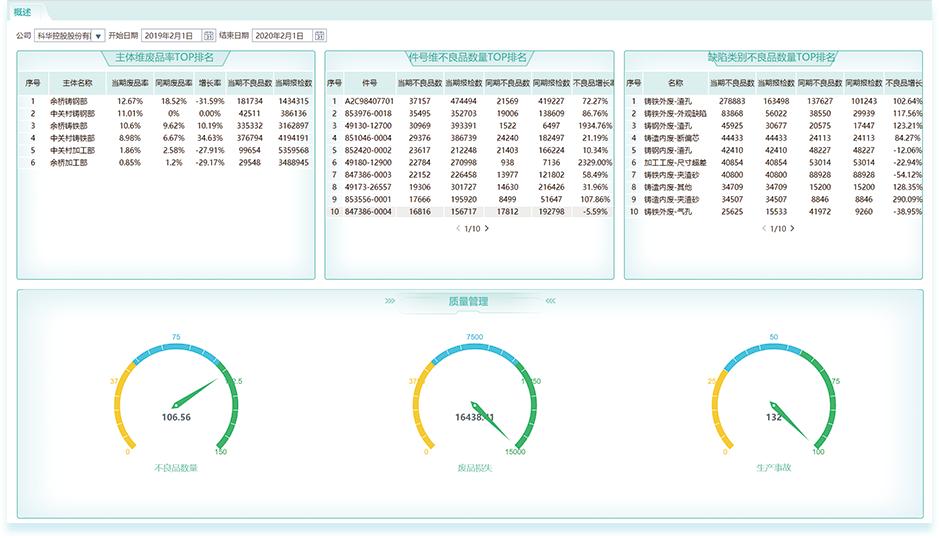
Task: Select the 质量管理 section header
Action: [468, 300]
